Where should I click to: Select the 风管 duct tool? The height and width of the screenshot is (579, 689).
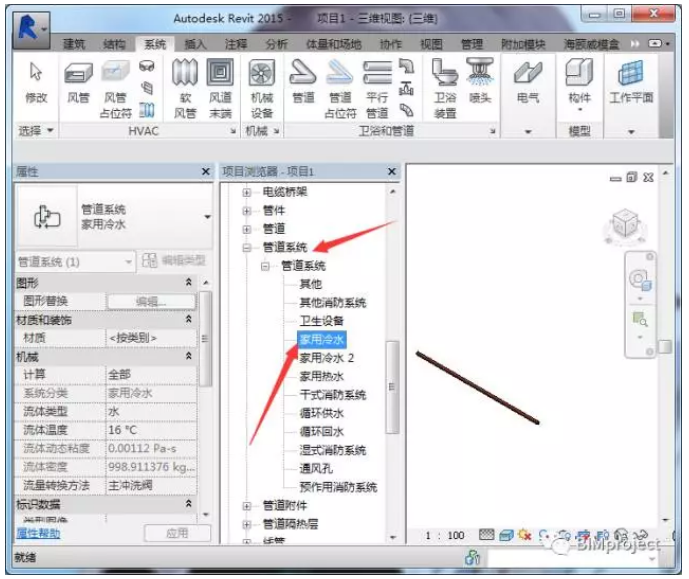tap(78, 82)
